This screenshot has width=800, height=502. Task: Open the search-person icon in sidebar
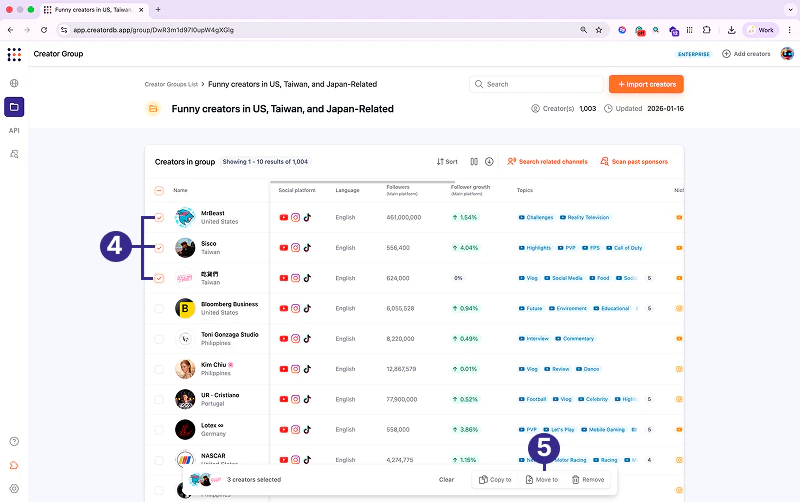(14, 154)
